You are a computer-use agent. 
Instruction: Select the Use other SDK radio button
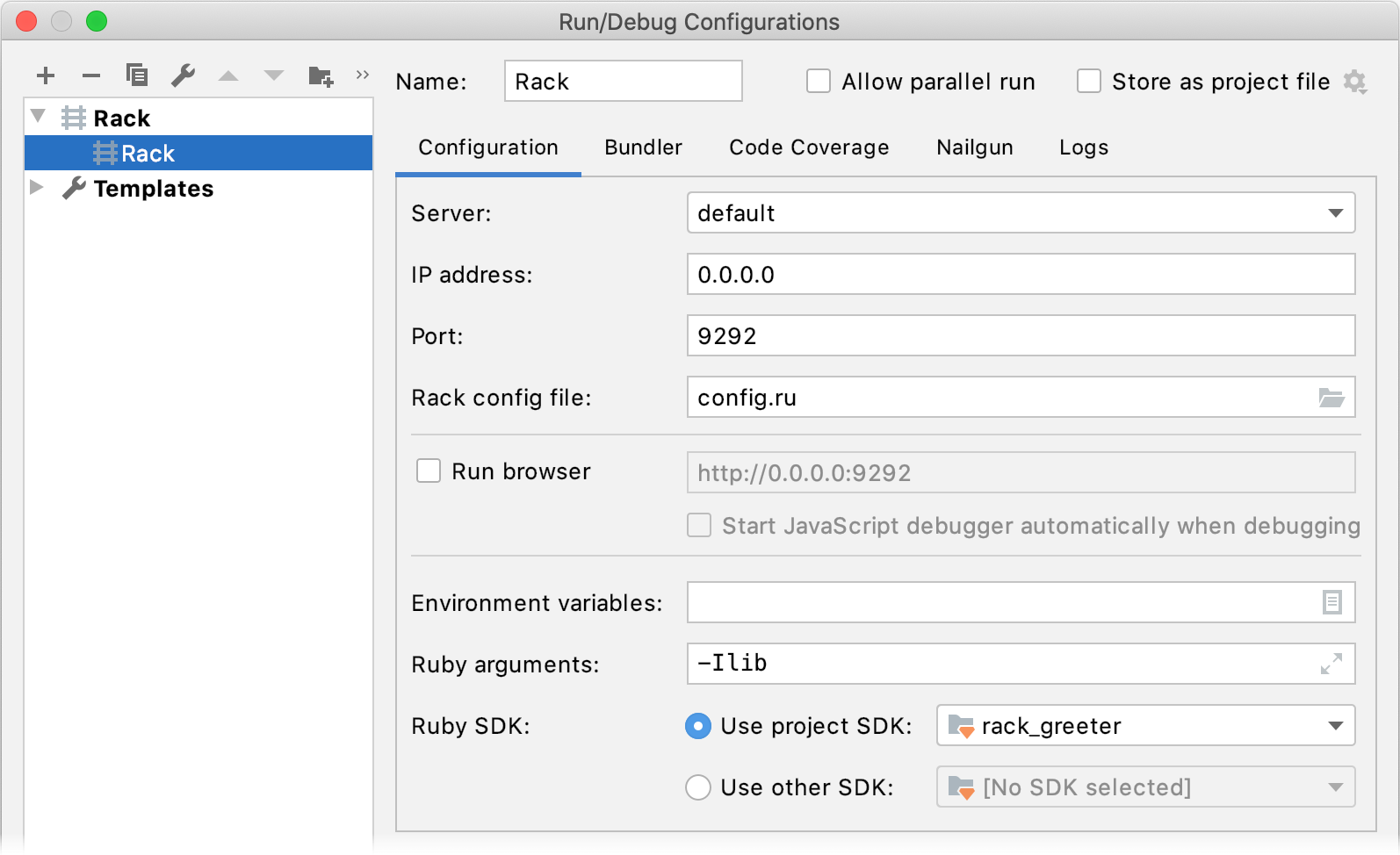point(698,787)
